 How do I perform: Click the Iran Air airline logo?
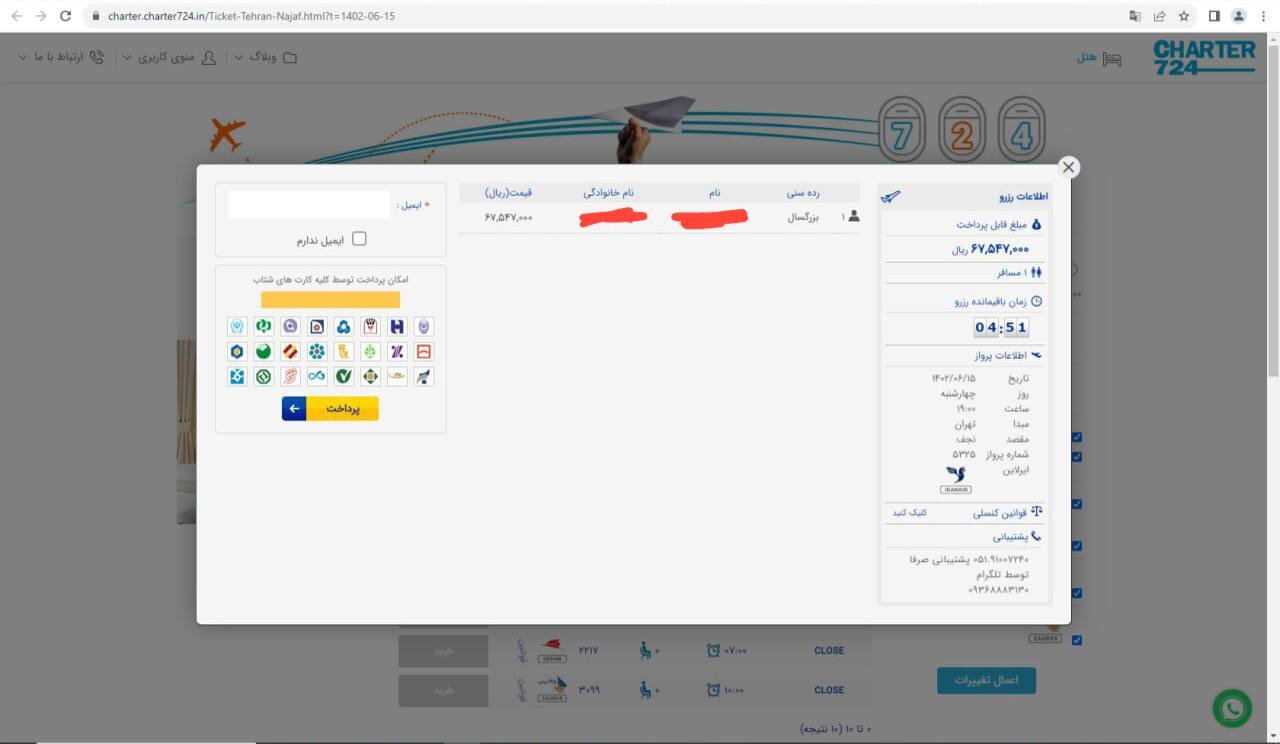(955, 479)
